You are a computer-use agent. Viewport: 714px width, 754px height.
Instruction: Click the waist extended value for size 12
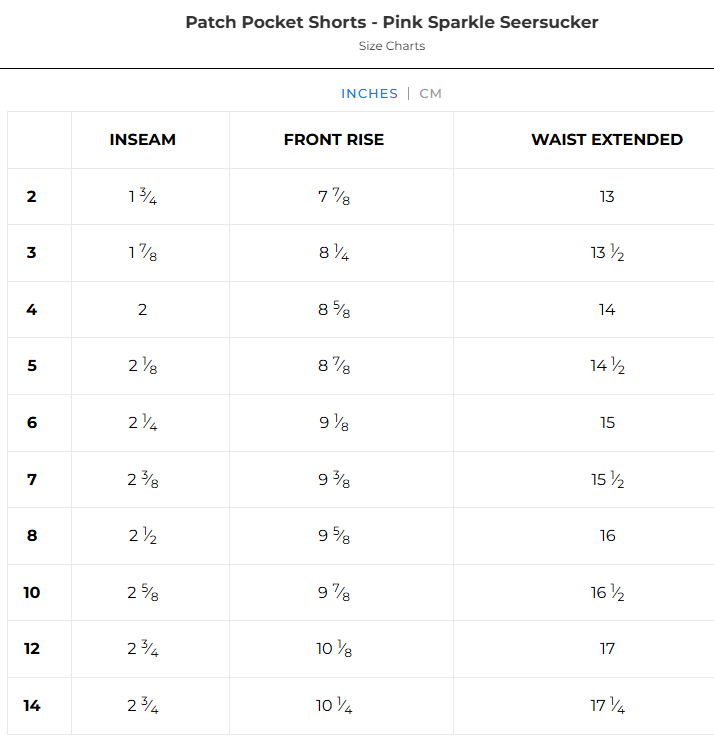tap(607, 649)
